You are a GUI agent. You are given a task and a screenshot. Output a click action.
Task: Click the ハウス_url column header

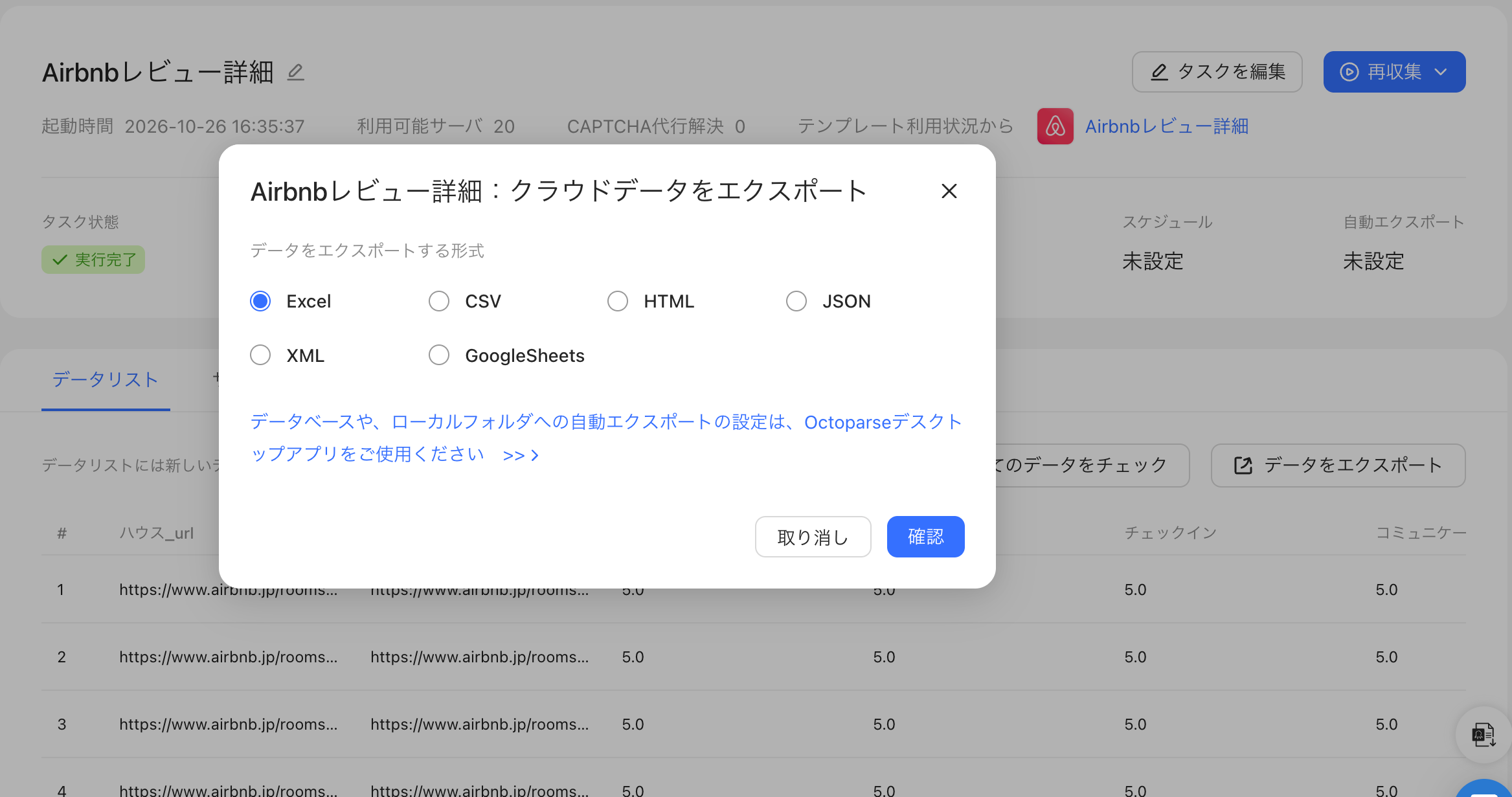(156, 533)
